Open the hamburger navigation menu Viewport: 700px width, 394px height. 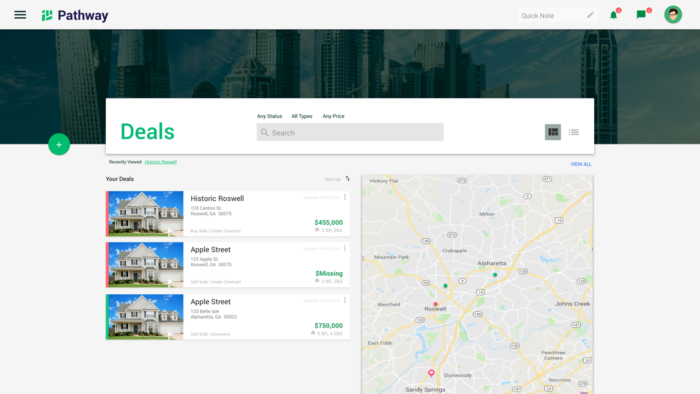click(x=20, y=15)
